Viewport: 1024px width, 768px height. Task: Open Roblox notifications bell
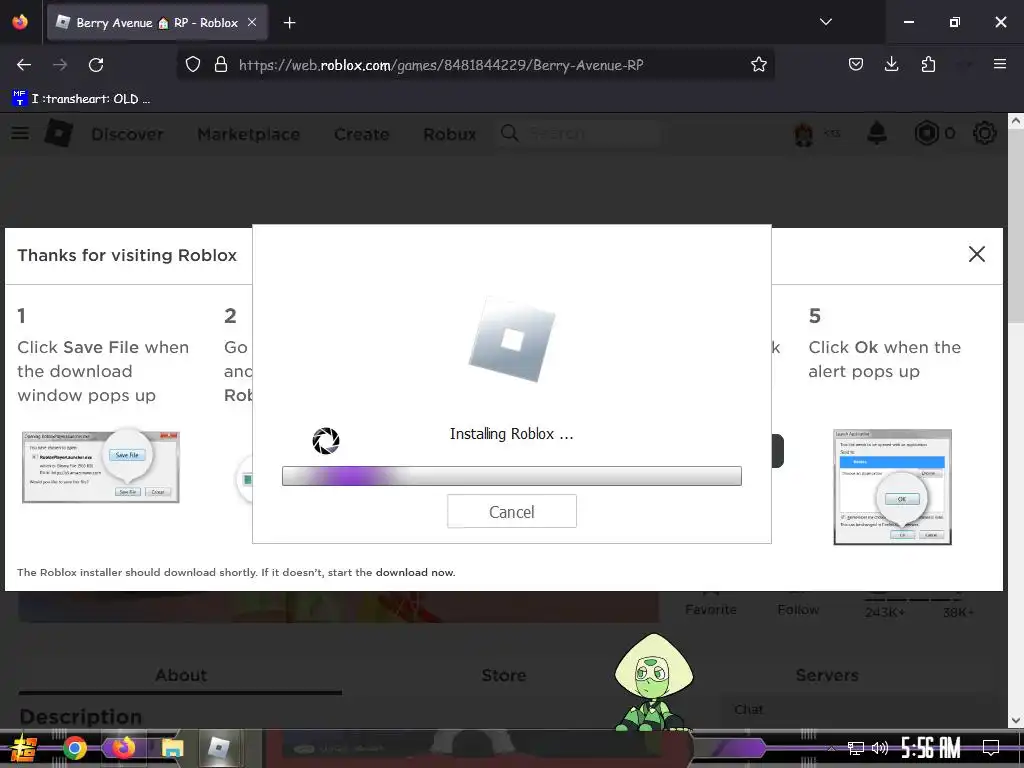[876, 133]
